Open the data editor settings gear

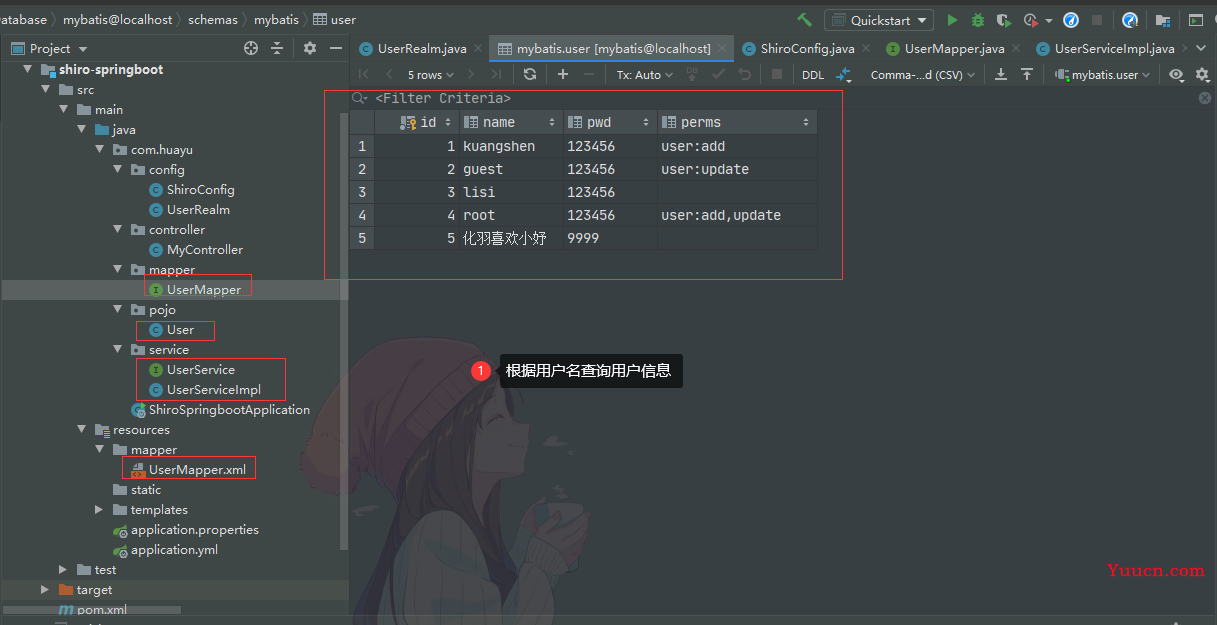tap(1202, 75)
